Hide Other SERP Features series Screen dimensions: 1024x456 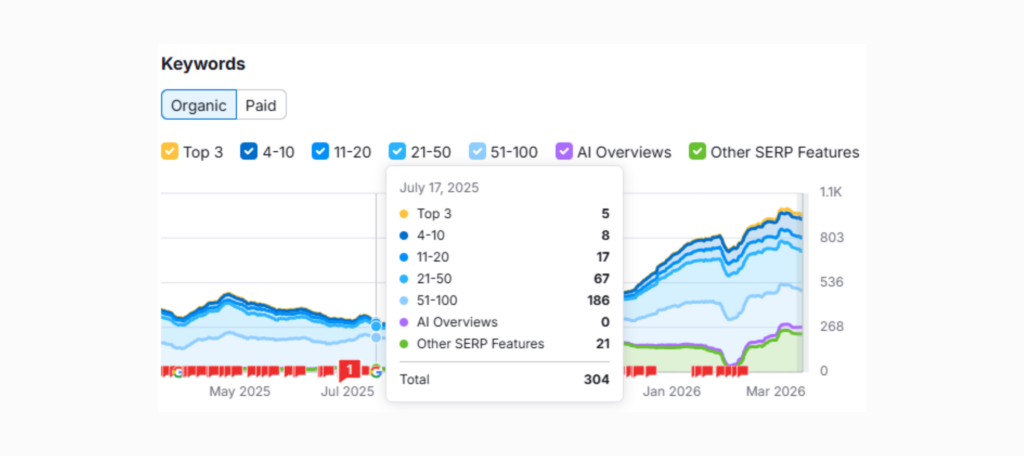pos(696,152)
